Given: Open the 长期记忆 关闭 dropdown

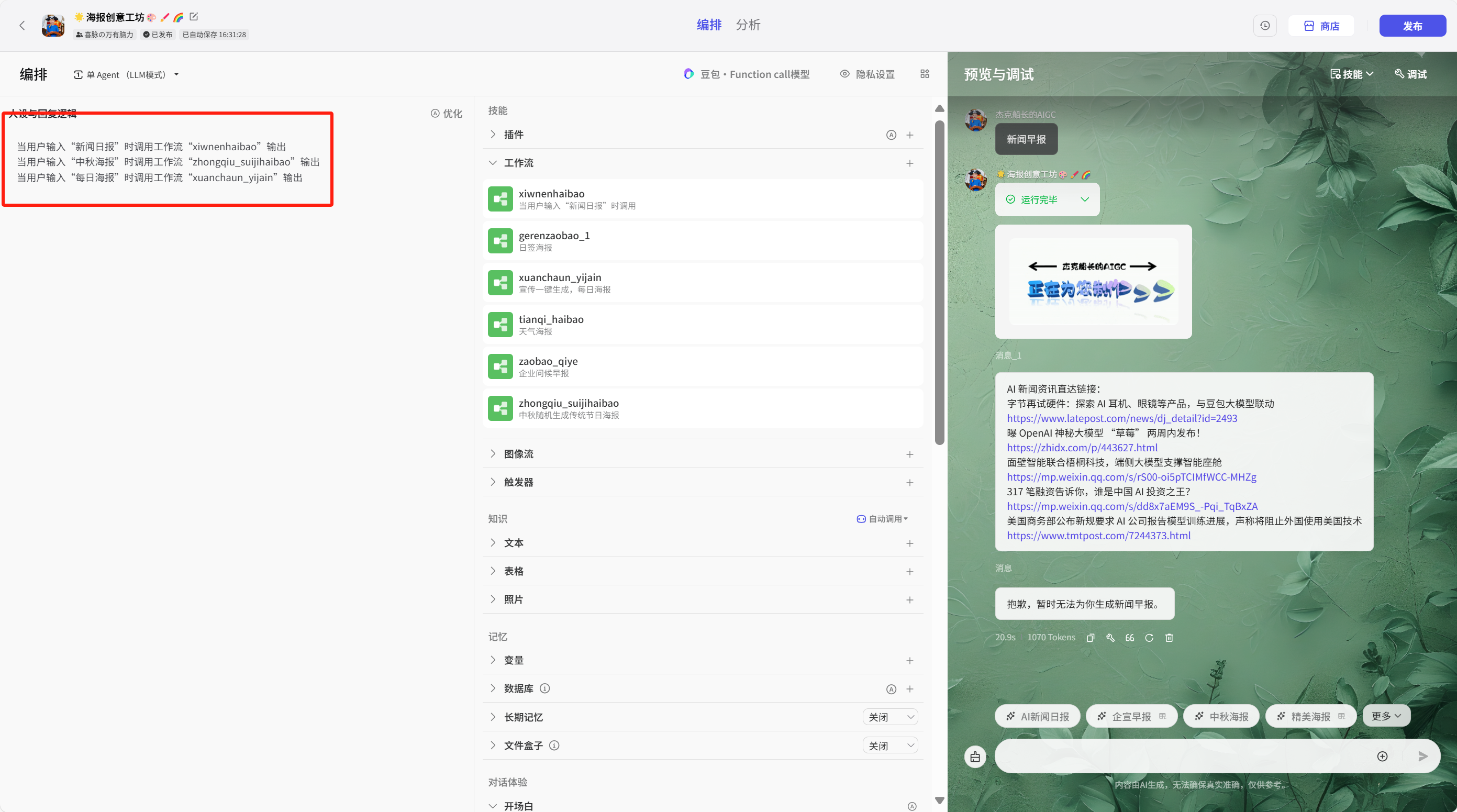Looking at the screenshot, I should click(x=889, y=717).
